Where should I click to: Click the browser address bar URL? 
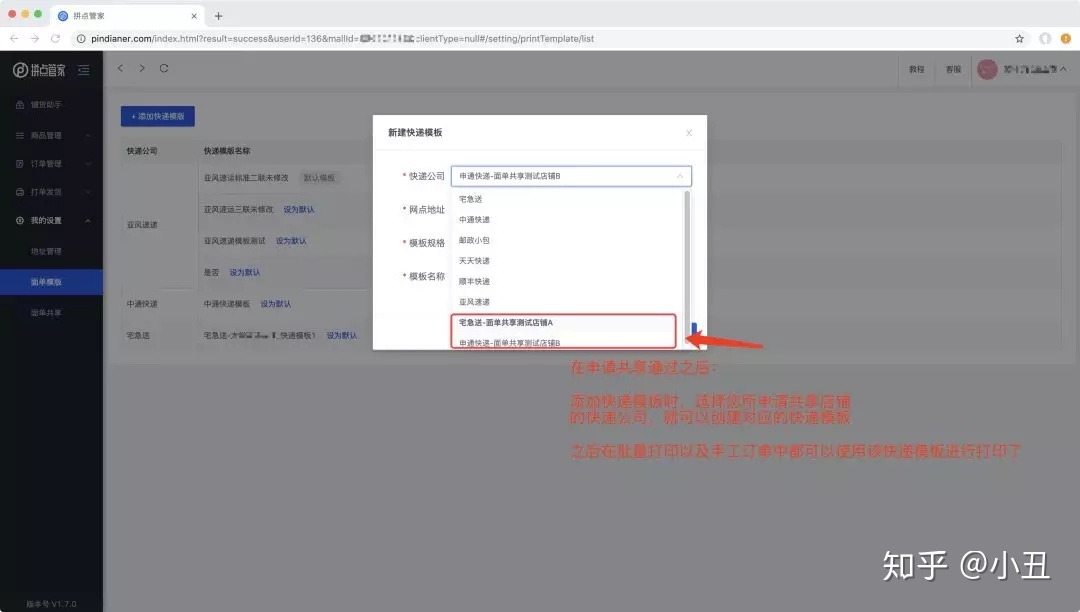tap(342, 39)
